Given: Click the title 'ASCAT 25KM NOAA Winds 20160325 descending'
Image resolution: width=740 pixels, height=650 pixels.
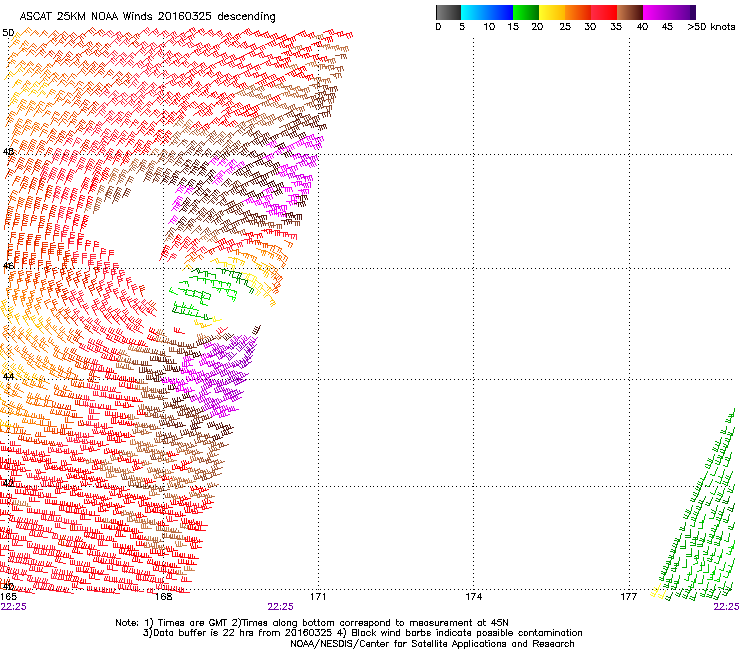Looking at the screenshot, I should click(147, 17).
